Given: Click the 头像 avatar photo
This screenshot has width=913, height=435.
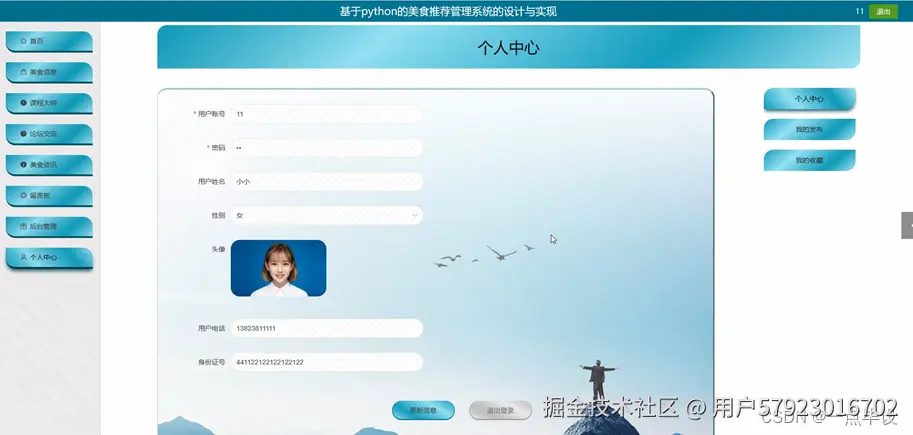Looking at the screenshot, I should 278,268.
